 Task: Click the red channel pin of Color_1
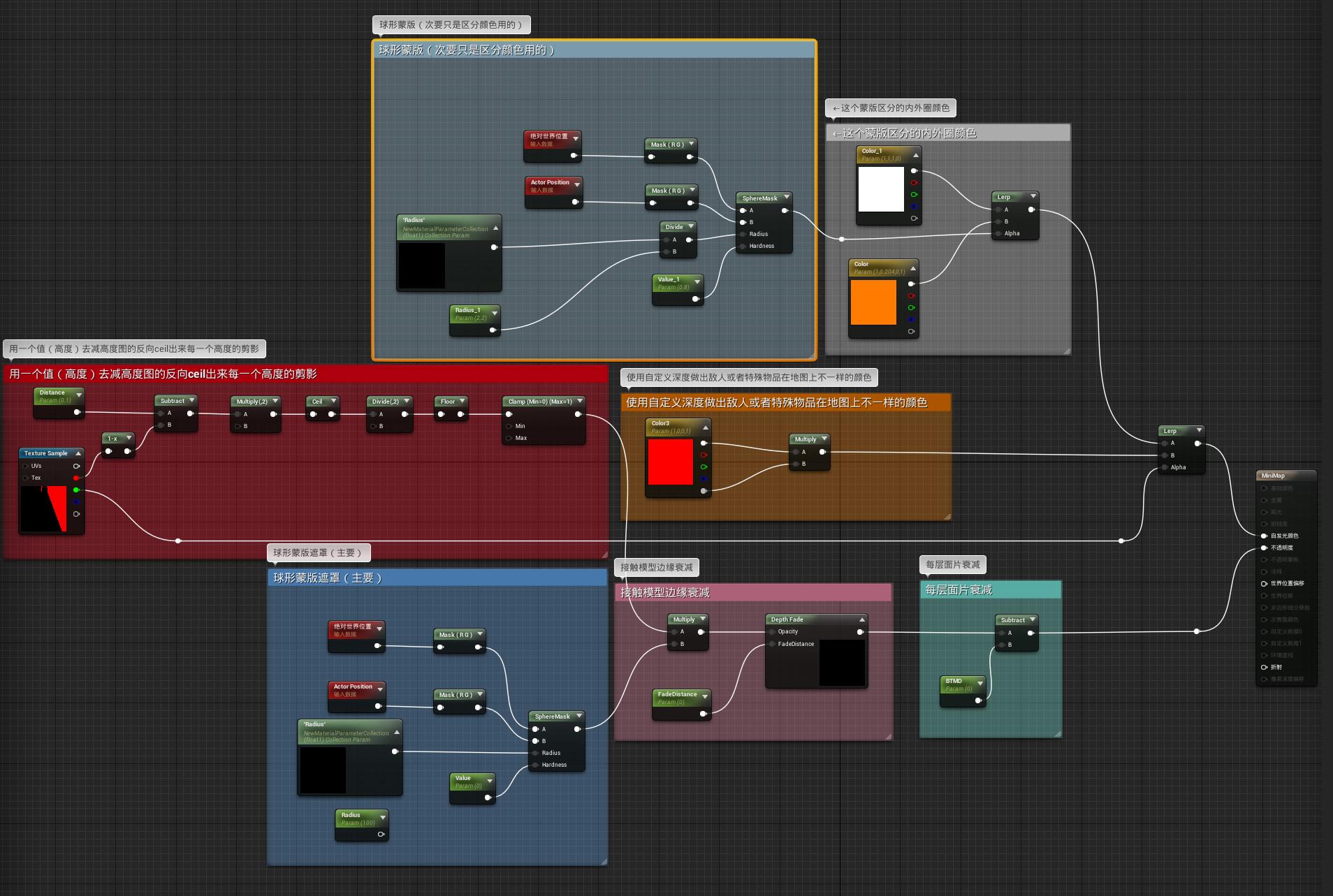point(914,182)
